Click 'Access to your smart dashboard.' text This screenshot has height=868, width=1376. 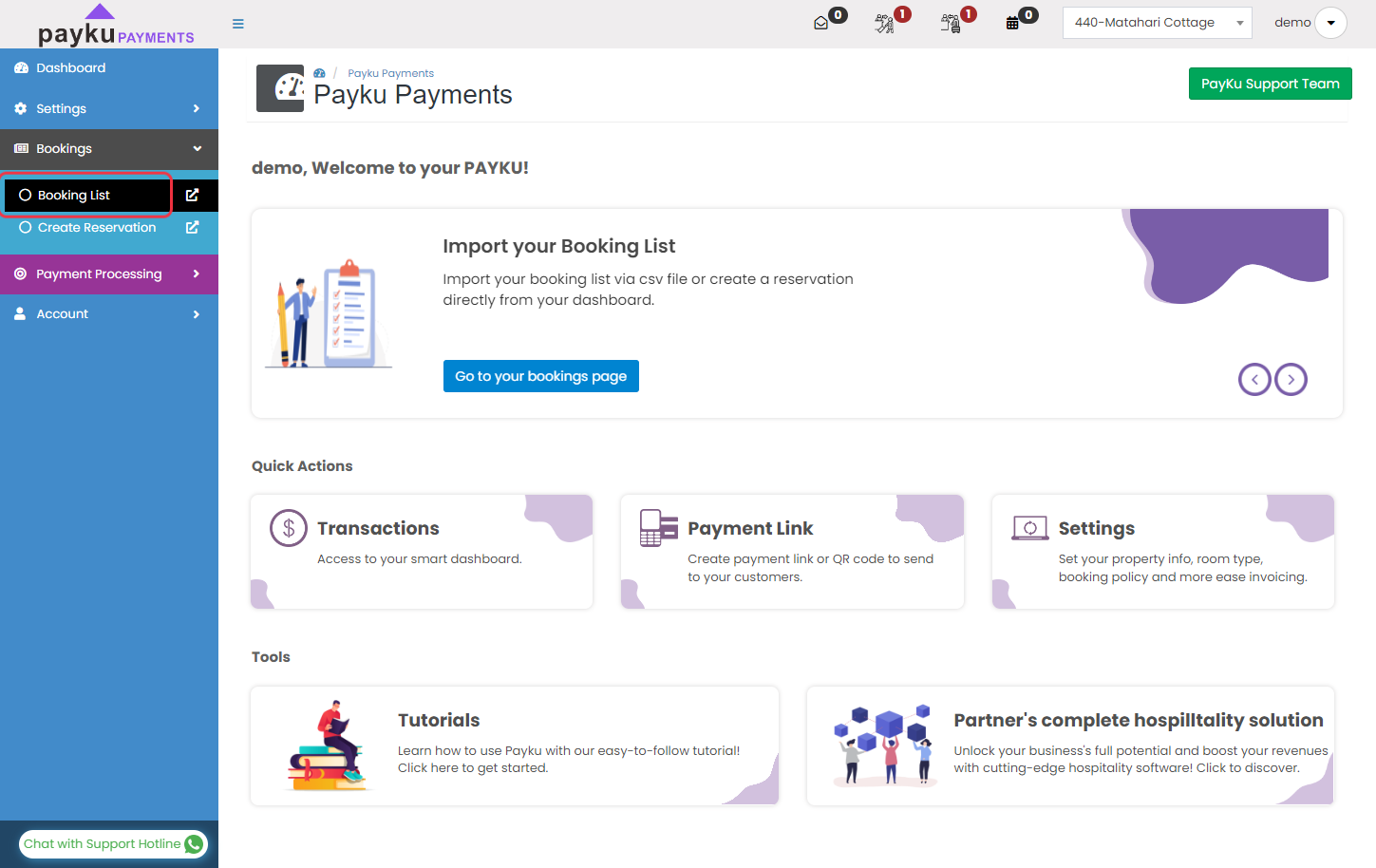coord(420,559)
